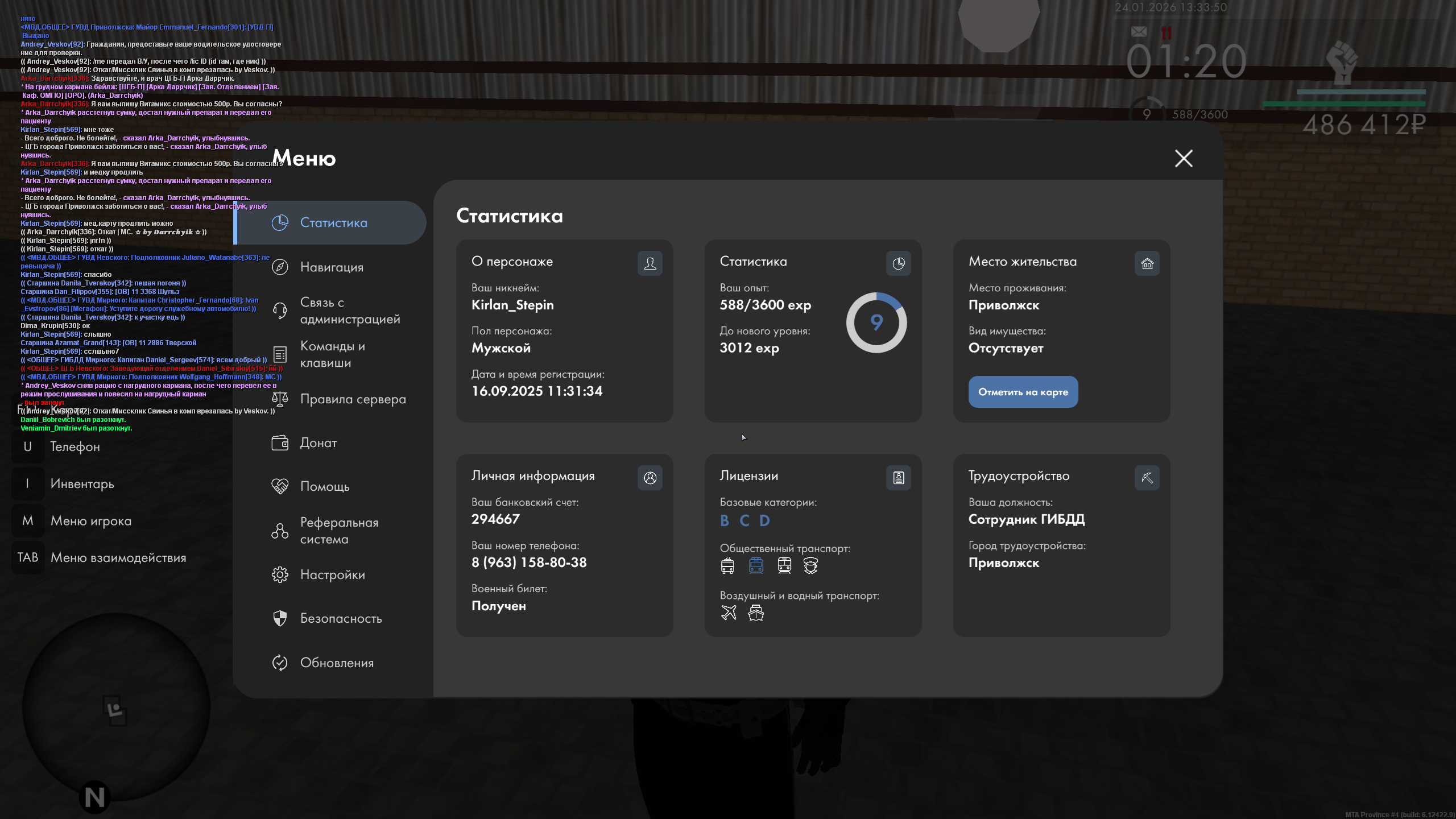Click the account icon in Личная информация card
1456x819 pixels.
coord(650,478)
